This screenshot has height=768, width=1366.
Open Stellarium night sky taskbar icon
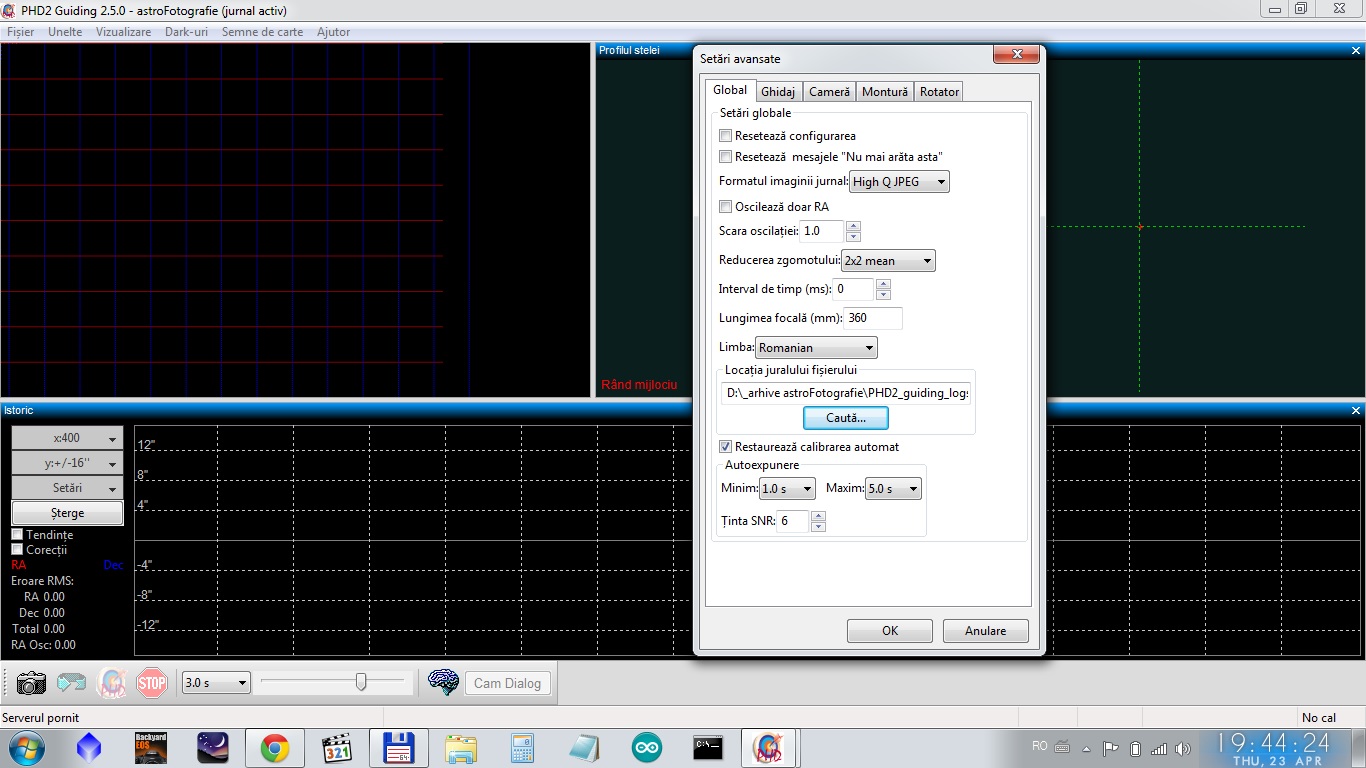(213, 748)
